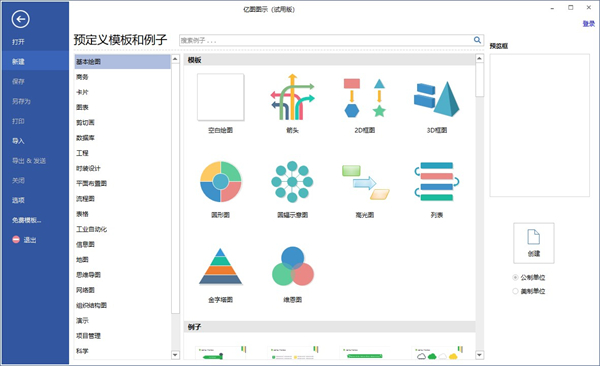
Task: Select the 美制单位 US units radio
Action: (x=515, y=291)
